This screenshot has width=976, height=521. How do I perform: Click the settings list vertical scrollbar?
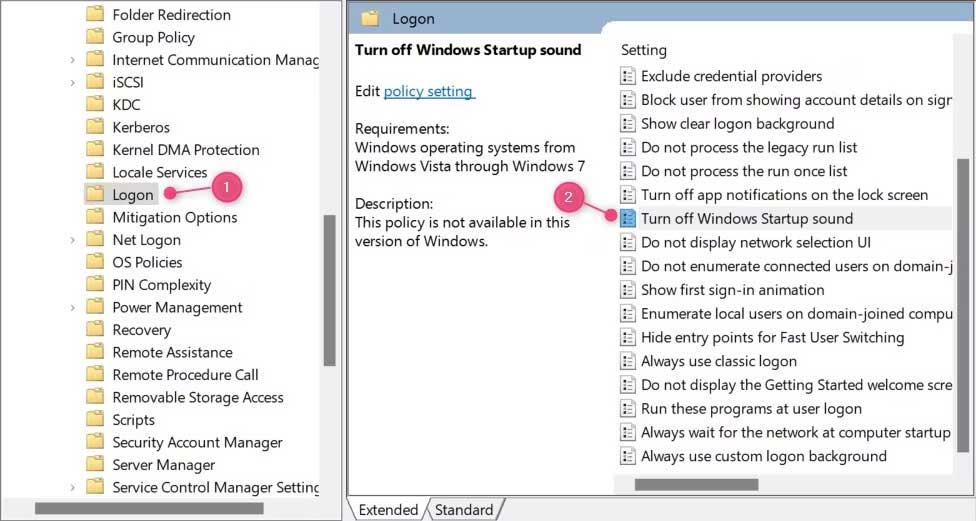[x=962, y=250]
